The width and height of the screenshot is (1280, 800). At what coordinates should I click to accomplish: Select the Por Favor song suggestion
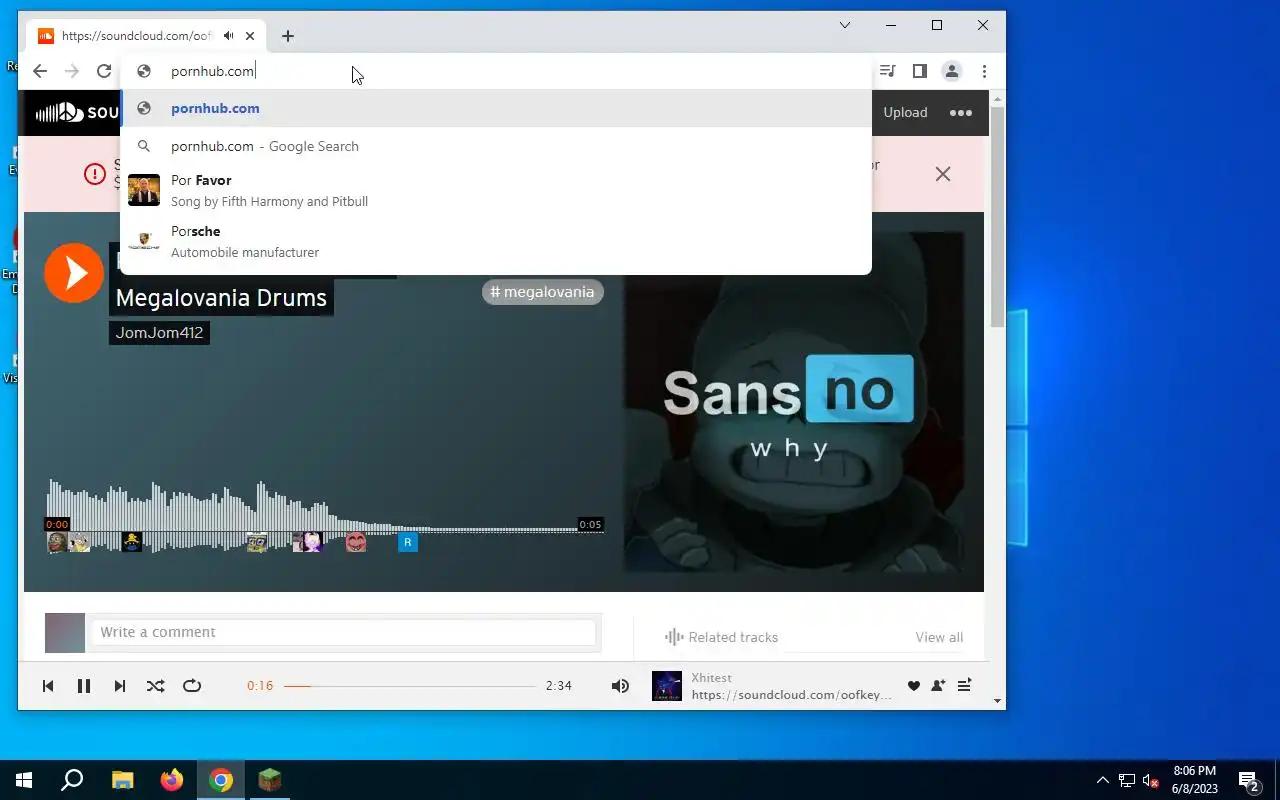(496, 190)
